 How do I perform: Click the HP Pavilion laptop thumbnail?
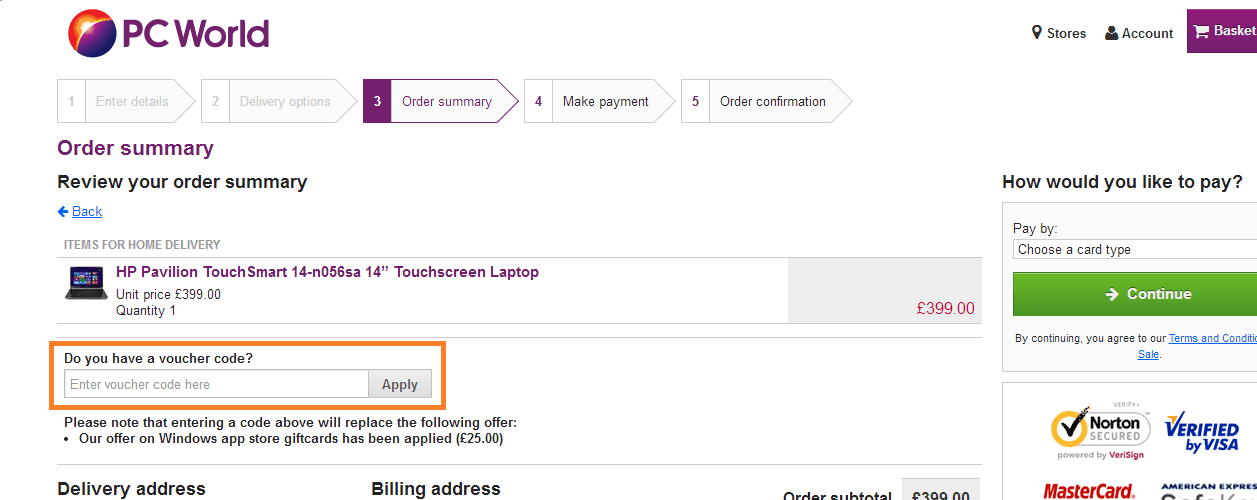[x=86, y=283]
